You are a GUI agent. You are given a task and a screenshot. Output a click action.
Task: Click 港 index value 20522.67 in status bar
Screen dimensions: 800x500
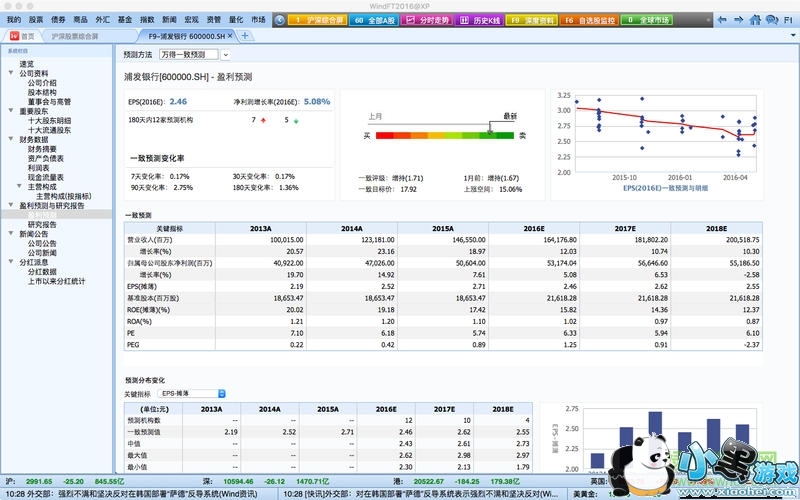click(427, 481)
